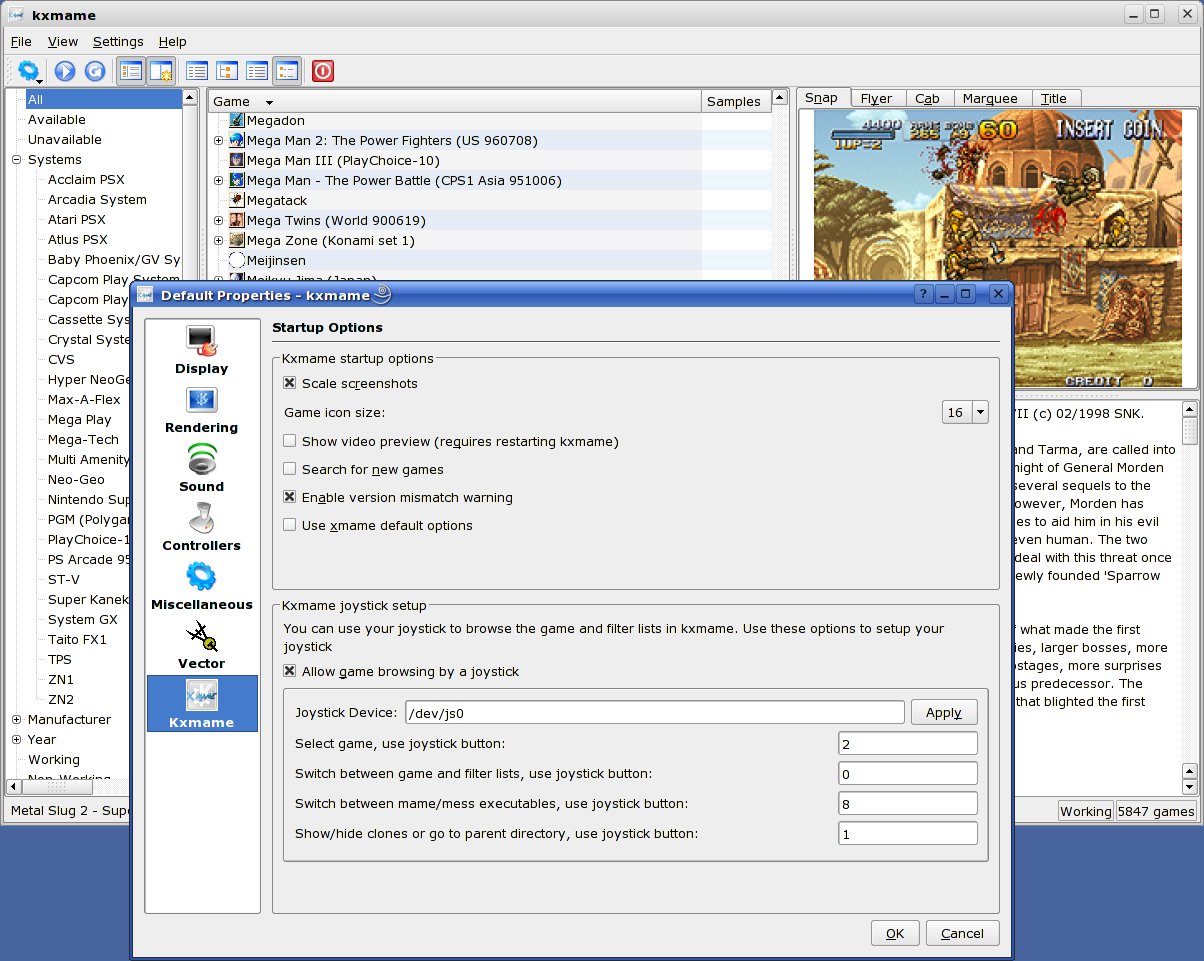This screenshot has width=1204, height=961.
Task: Select Neo-Geo system filter
Action: (76, 480)
